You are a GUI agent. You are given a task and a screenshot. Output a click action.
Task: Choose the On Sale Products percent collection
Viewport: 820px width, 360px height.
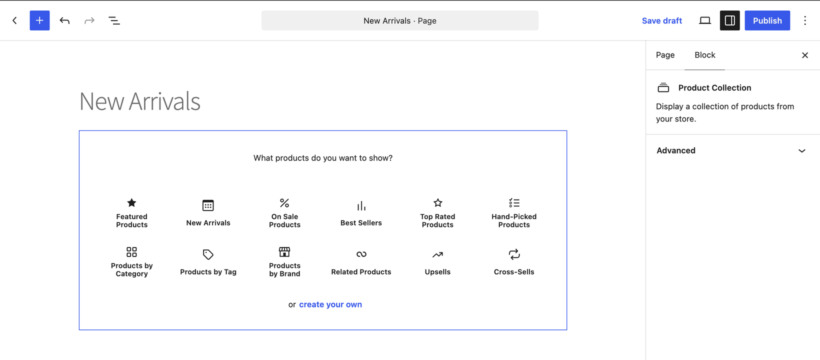[284, 212]
